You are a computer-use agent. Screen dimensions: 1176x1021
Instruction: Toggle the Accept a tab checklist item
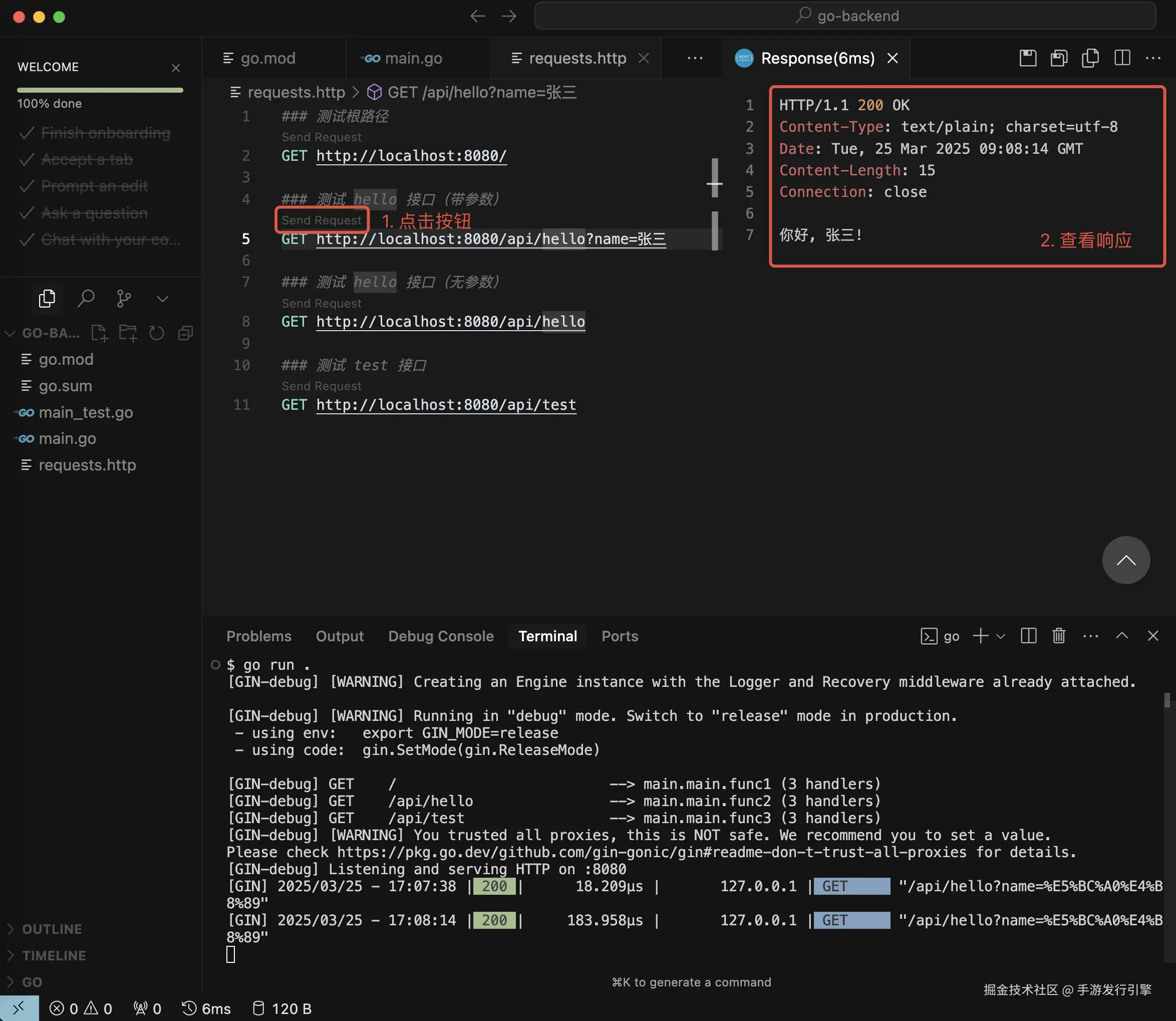[x=87, y=159]
